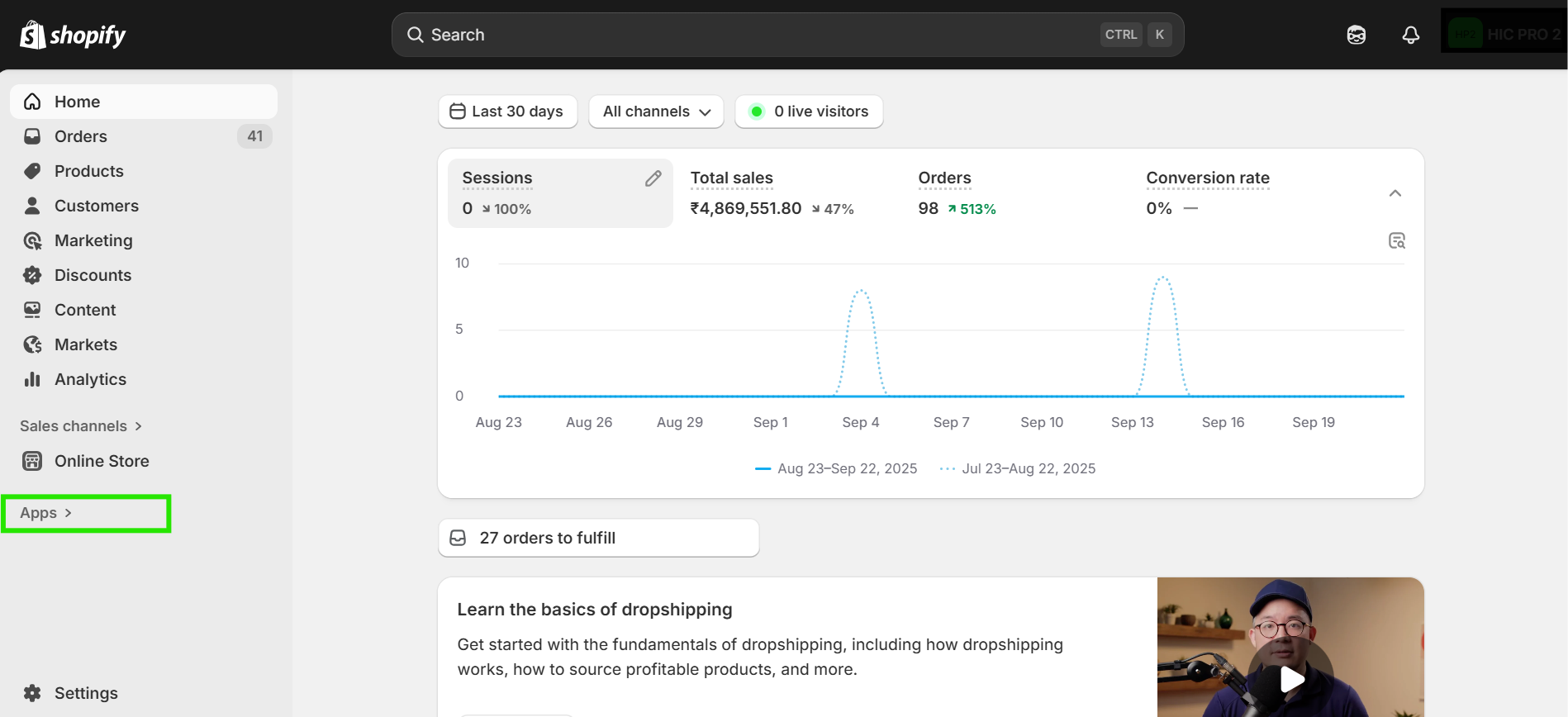Select the Last 30 days date button
Image resolution: width=1568 pixels, height=717 pixels.
(507, 112)
